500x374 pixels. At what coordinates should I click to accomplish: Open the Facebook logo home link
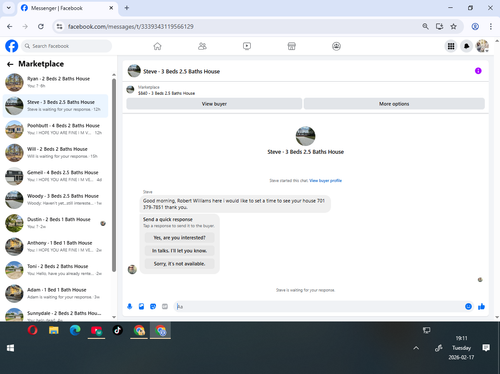(x=12, y=46)
